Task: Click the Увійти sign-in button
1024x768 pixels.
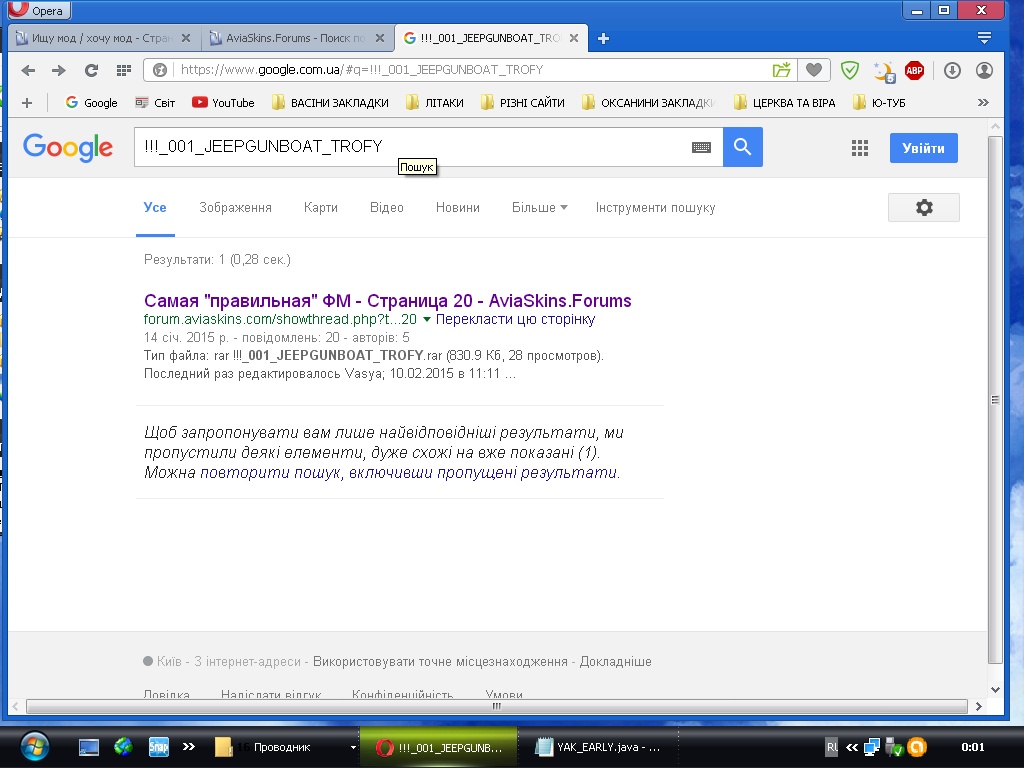Action: (923, 148)
